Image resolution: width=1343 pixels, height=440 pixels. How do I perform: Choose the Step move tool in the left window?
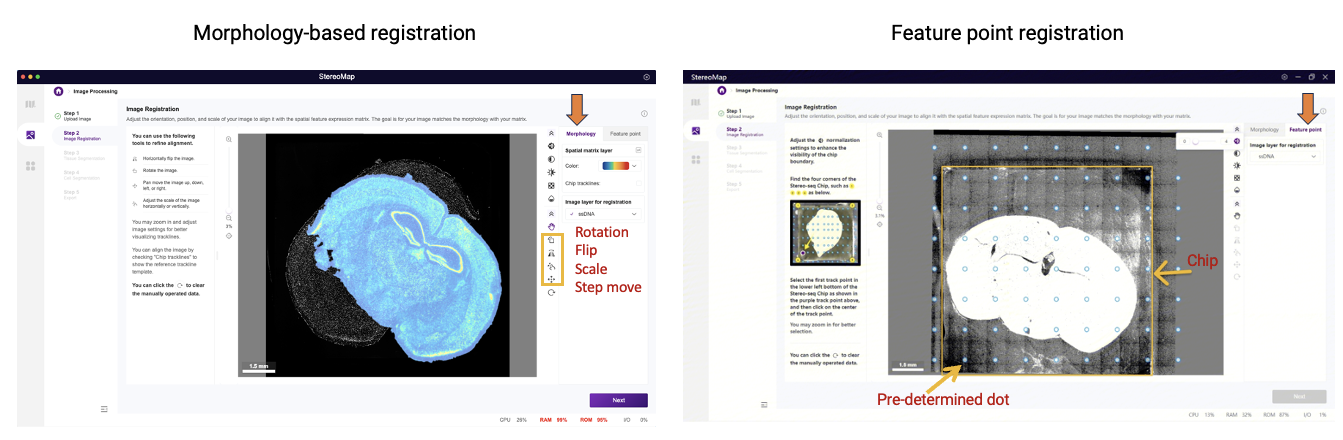[x=552, y=279]
